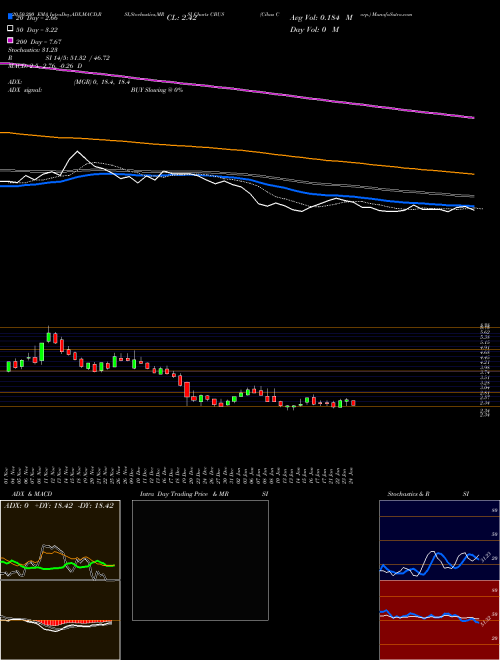
Task: Click the large red candlestick of the December drop
Action: 186,389
